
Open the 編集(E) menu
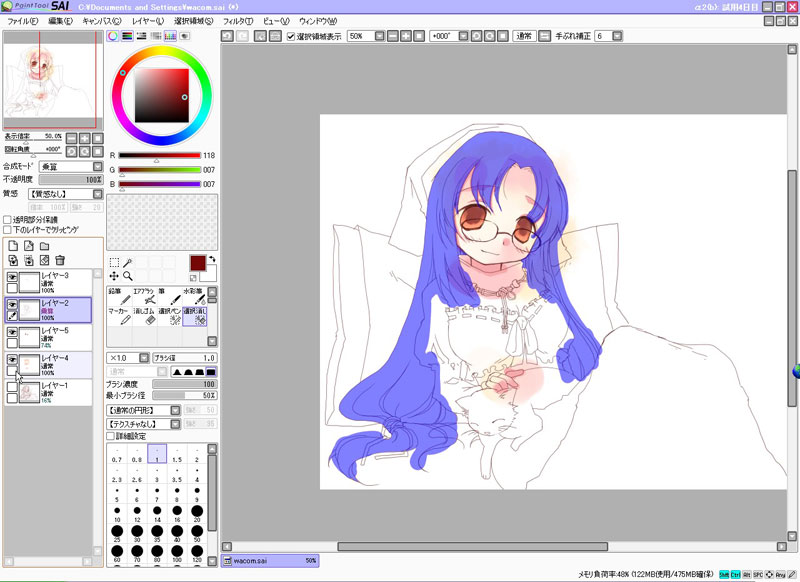click(x=60, y=21)
